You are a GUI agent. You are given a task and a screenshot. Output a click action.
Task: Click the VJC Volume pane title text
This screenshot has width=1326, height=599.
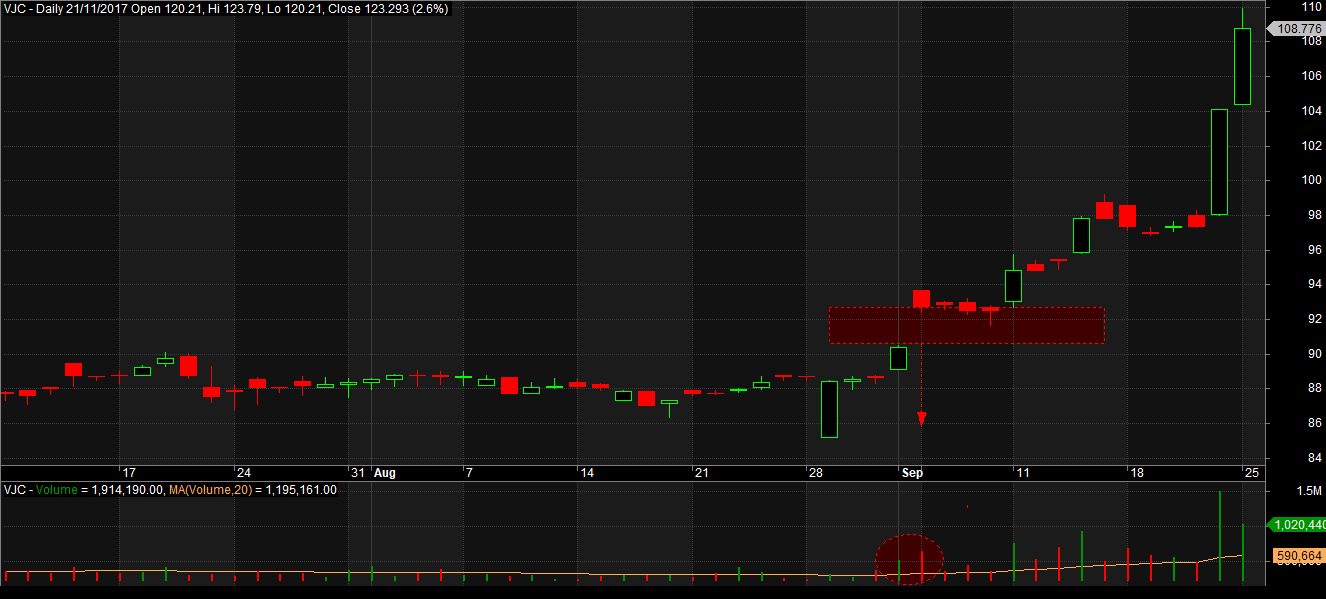coord(170,490)
